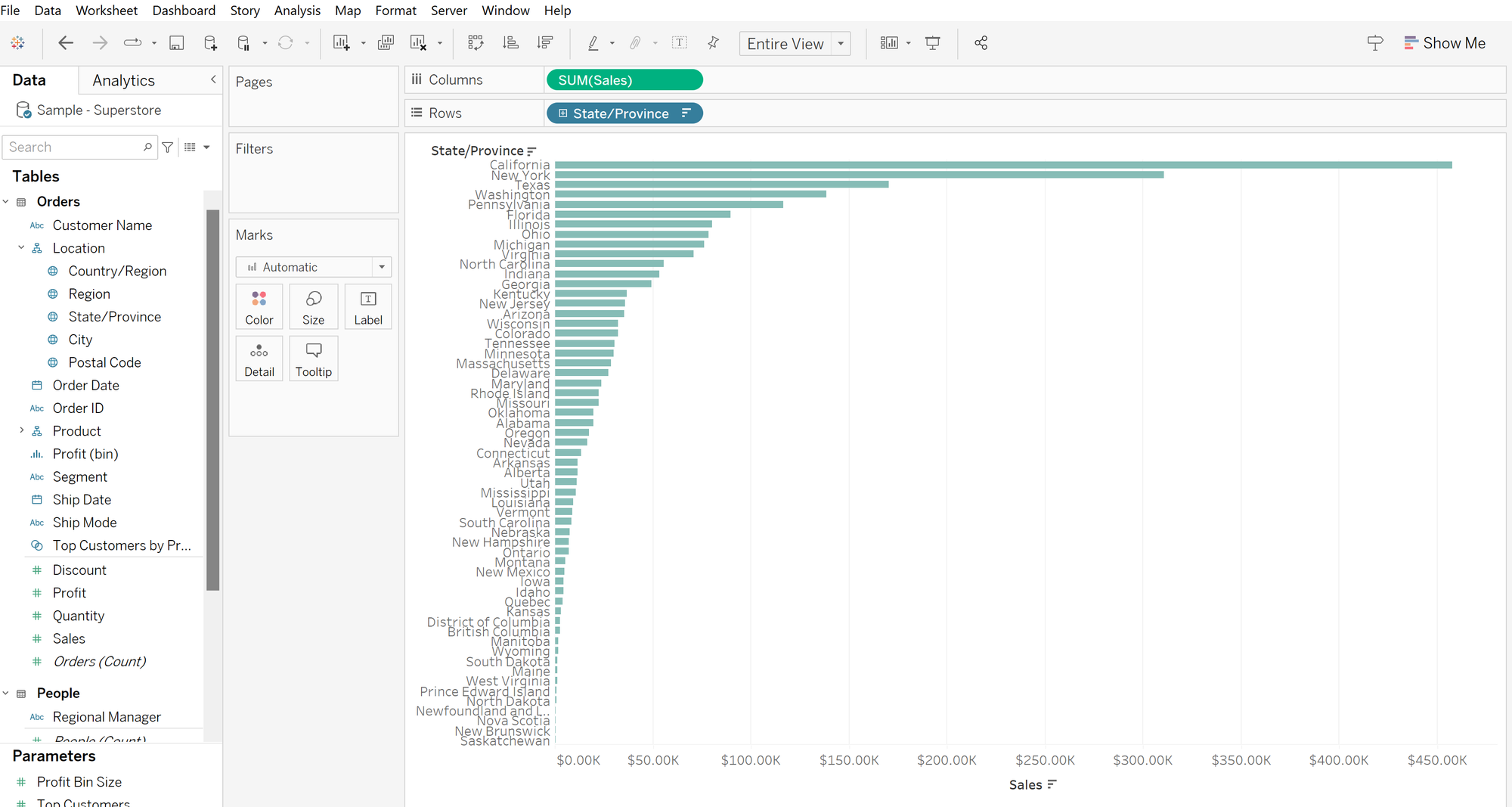
Task: Click the Duplicate sheet icon
Action: 386,43
